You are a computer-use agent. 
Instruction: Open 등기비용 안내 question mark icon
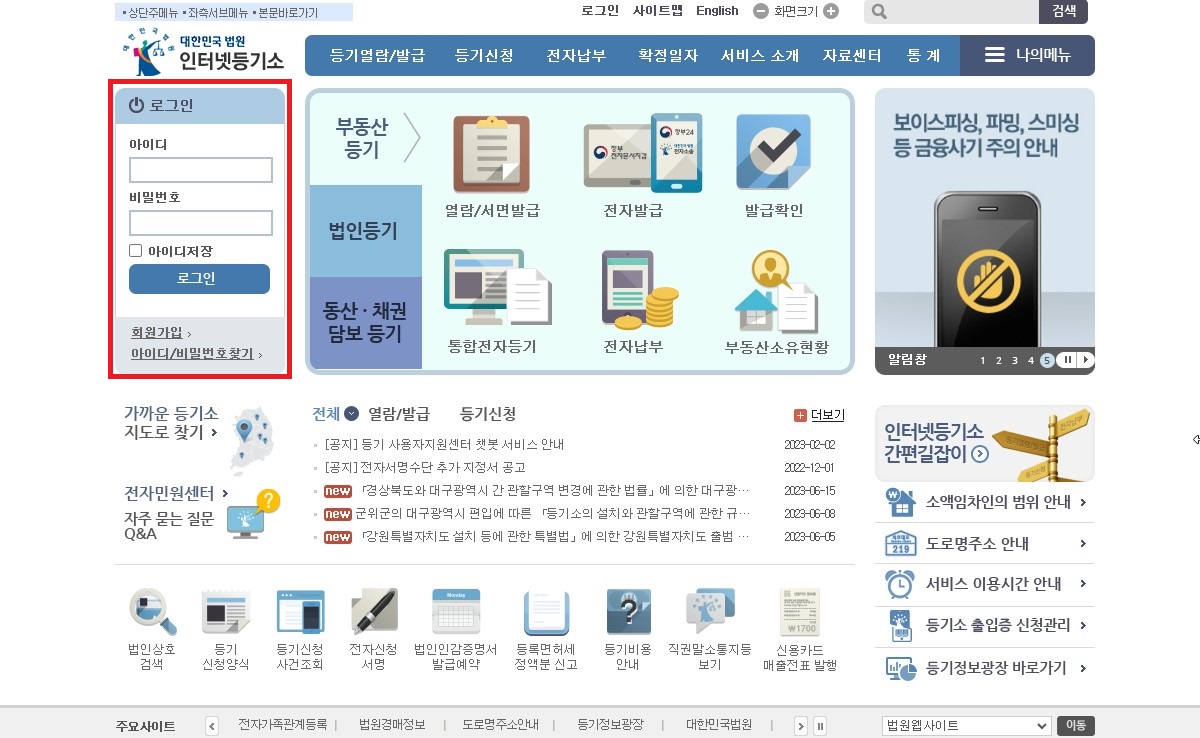[x=627, y=610]
